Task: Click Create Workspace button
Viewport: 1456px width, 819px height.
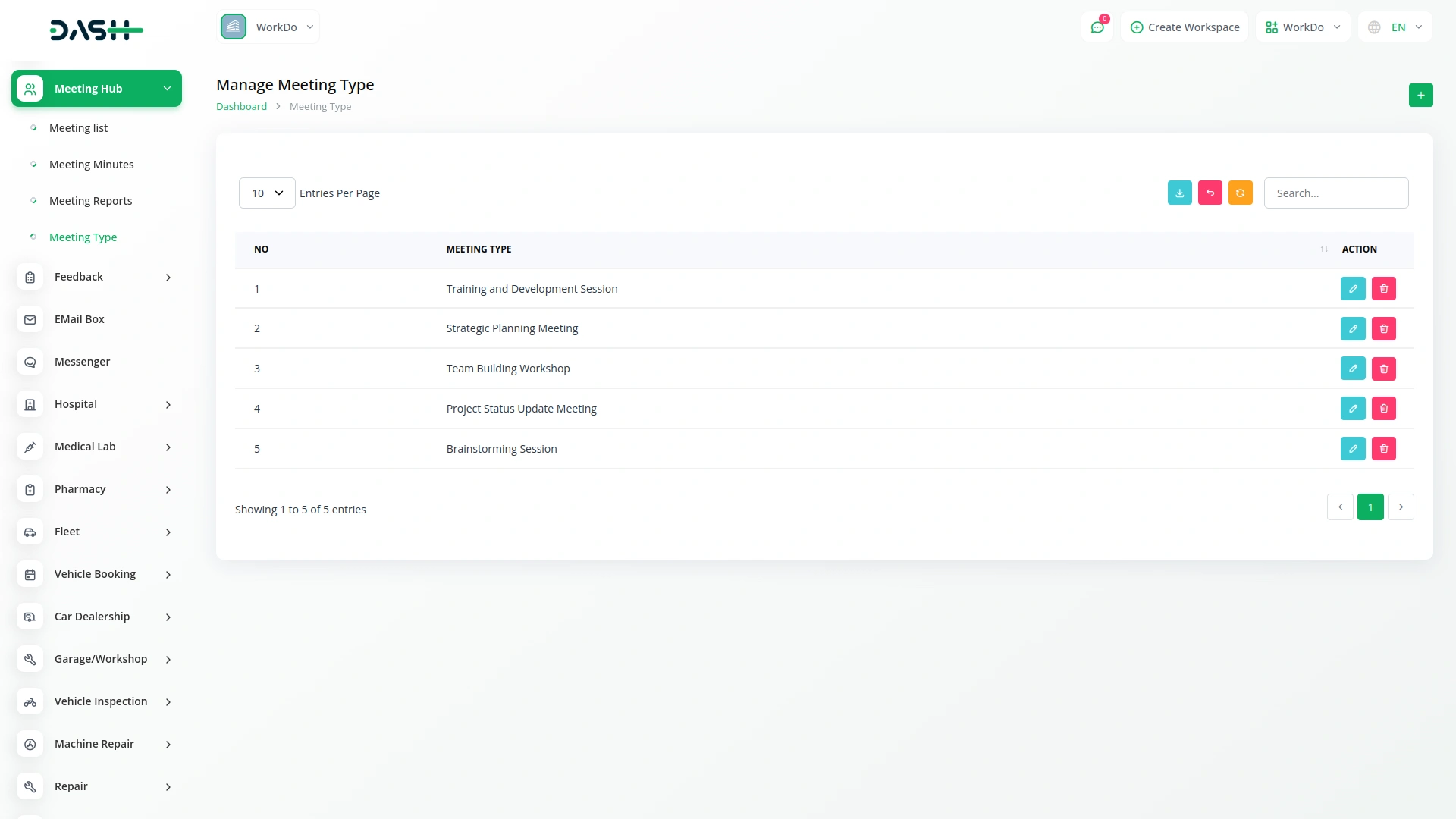Action: pos(1185,27)
